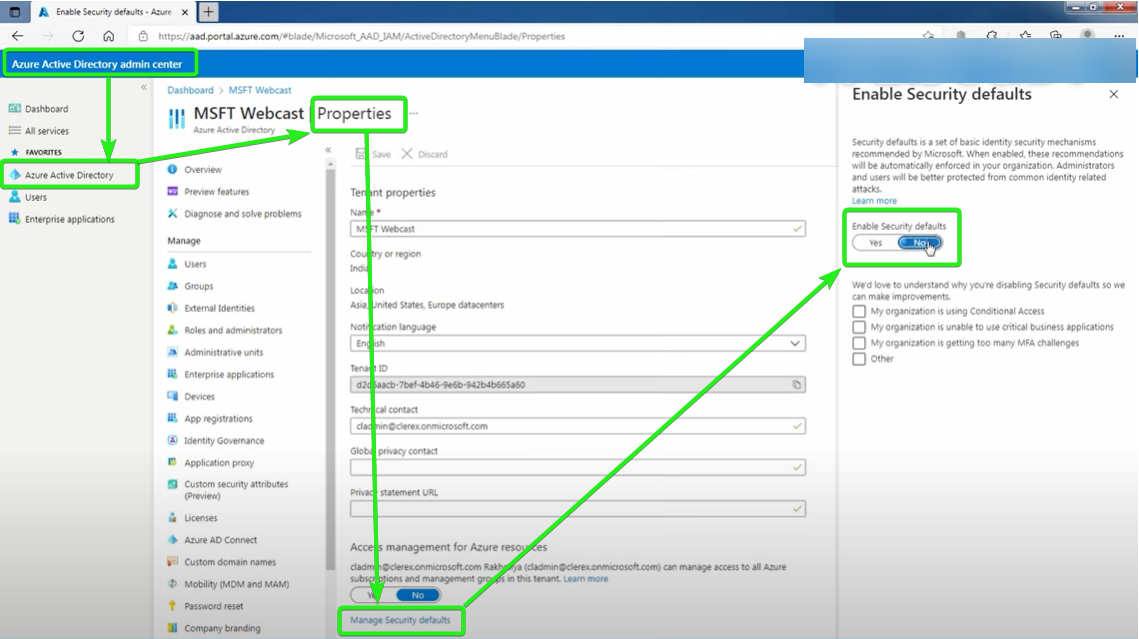The width and height of the screenshot is (1139, 639).
Task: Open the Notification language dropdown
Action: (577, 343)
